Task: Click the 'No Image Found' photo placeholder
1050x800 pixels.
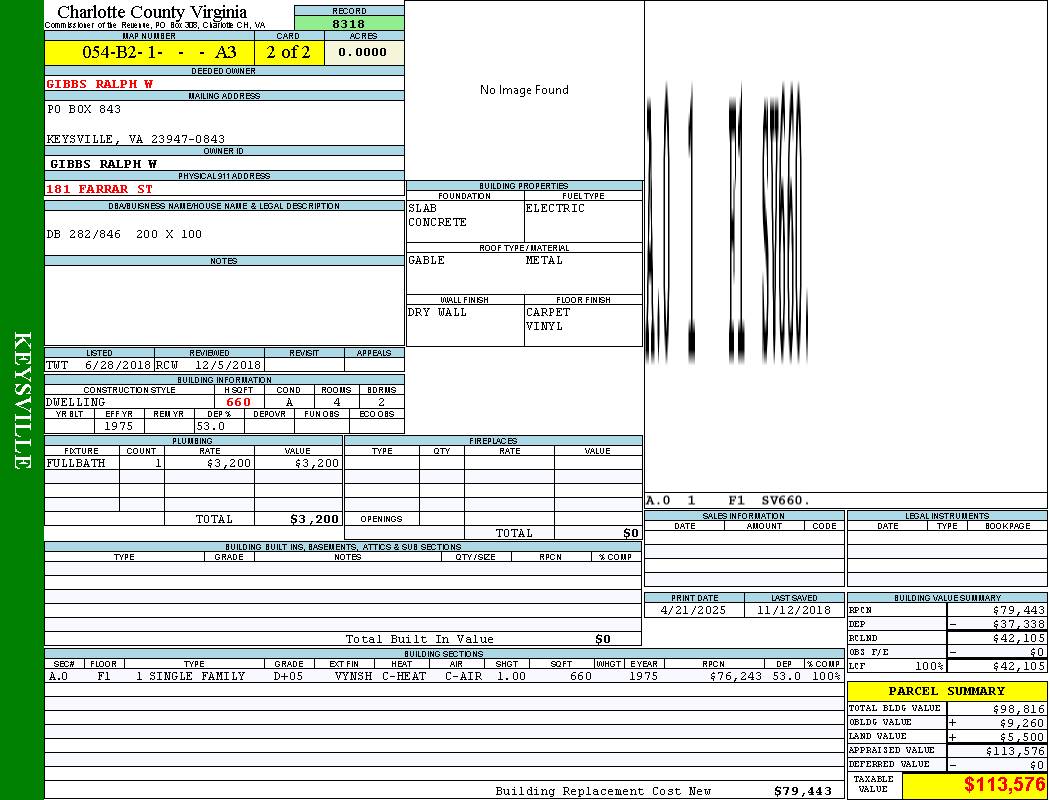Action: [x=524, y=90]
